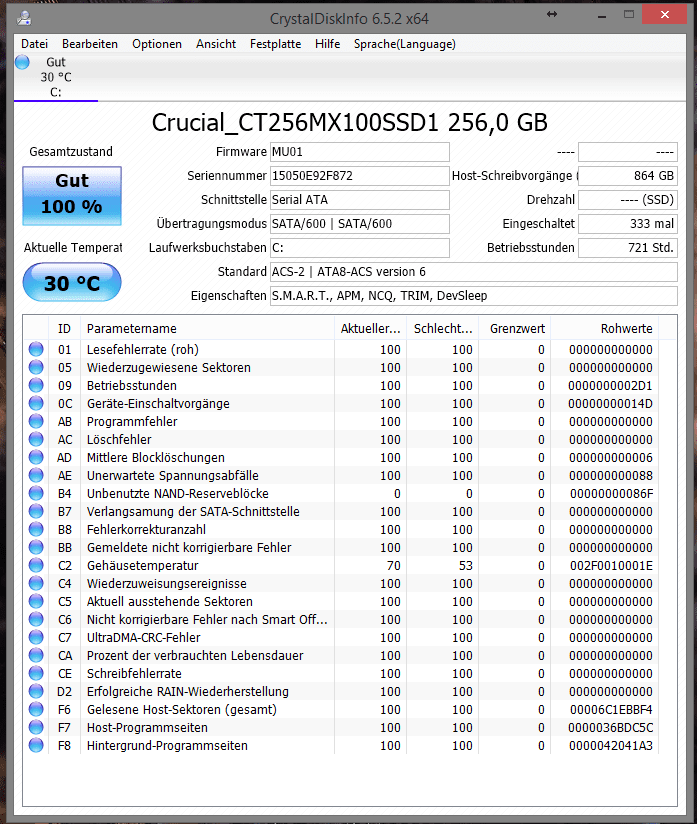The image size is (697, 824).
Task: Click the 30 °C temperature button
Action: [x=72, y=283]
